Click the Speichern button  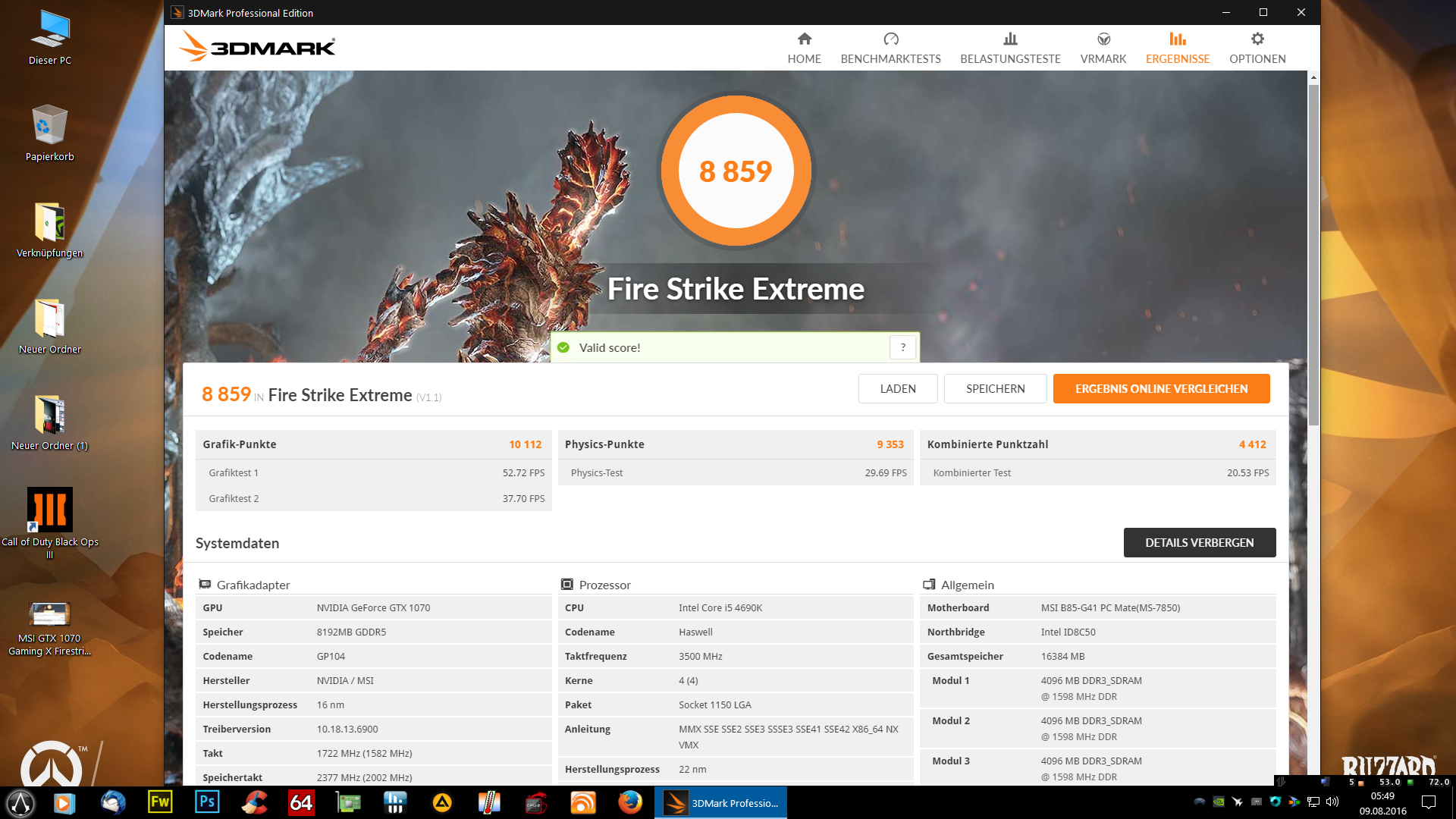(x=995, y=389)
